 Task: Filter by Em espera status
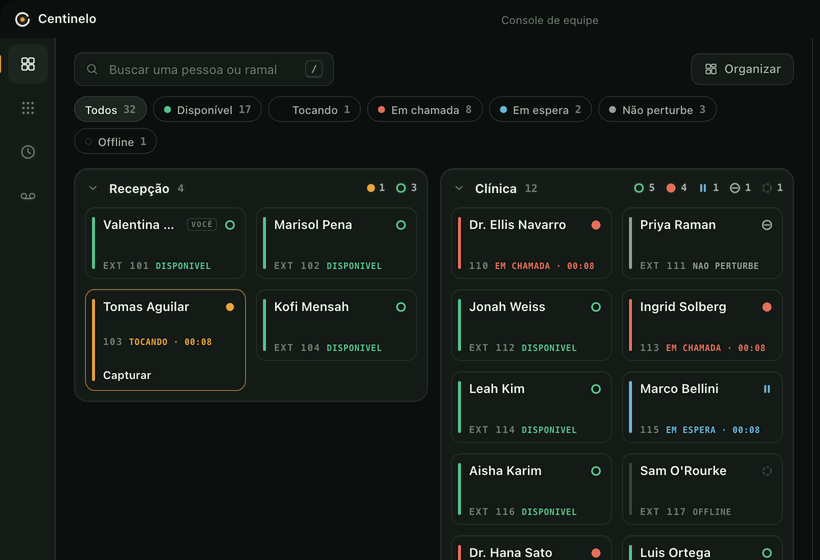(540, 109)
